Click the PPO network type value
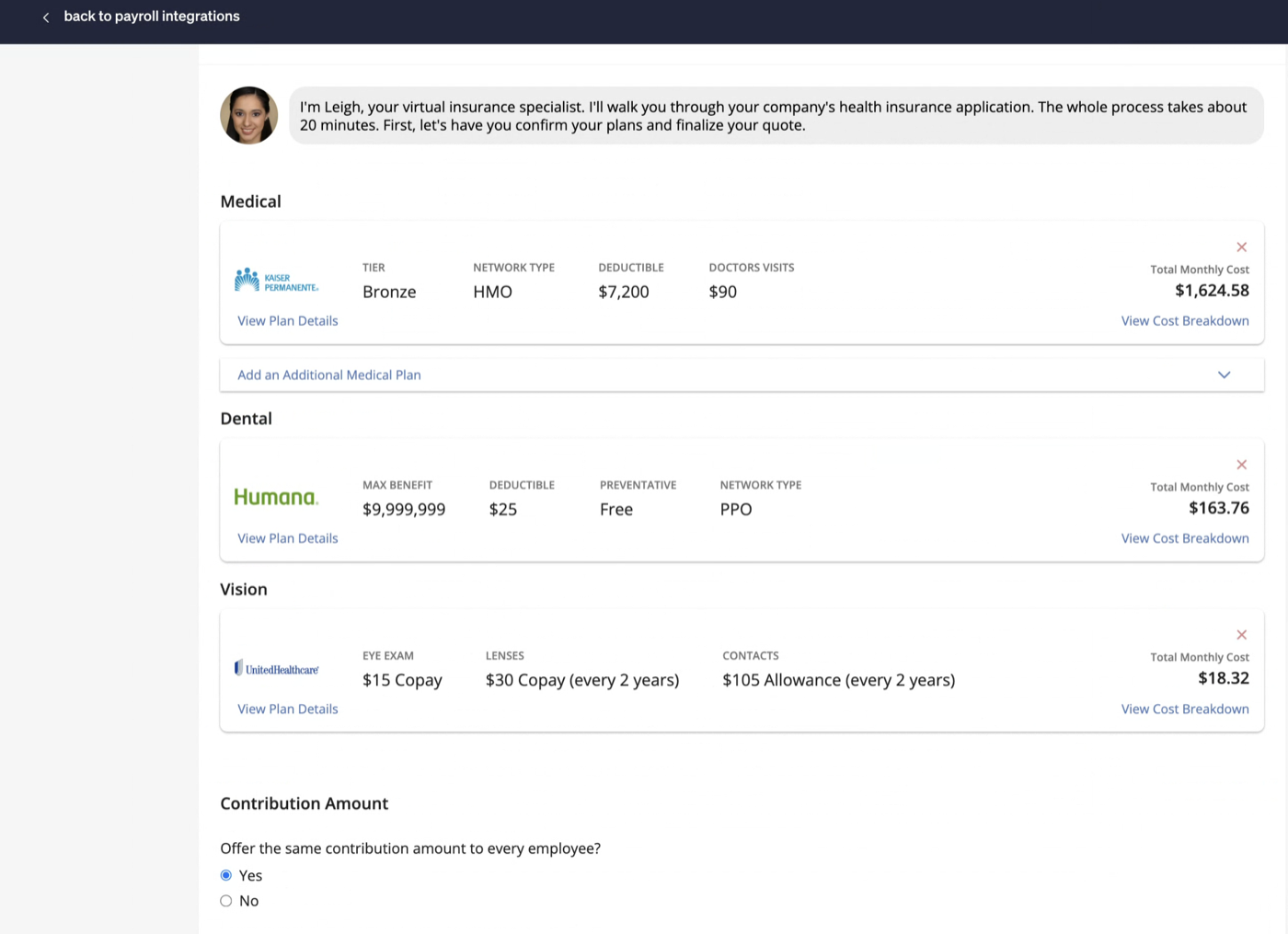 736,510
